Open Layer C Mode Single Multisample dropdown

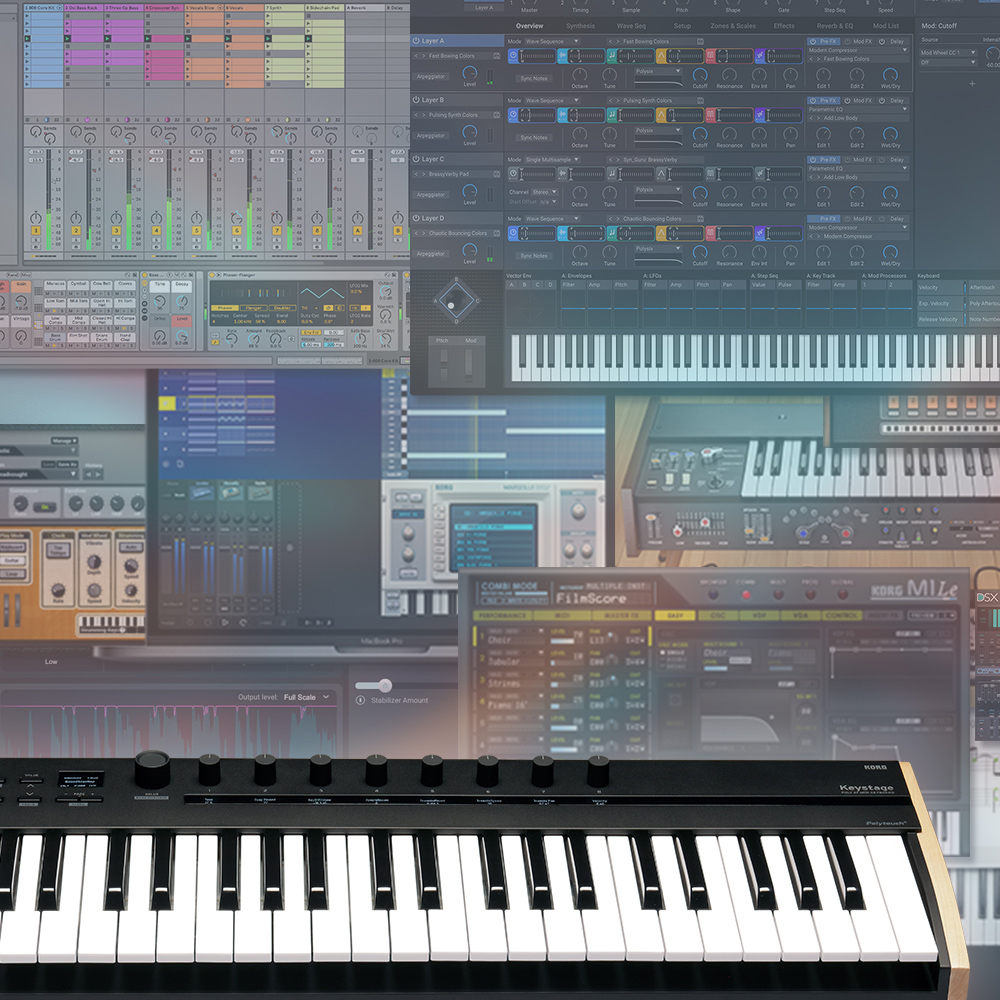click(552, 159)
